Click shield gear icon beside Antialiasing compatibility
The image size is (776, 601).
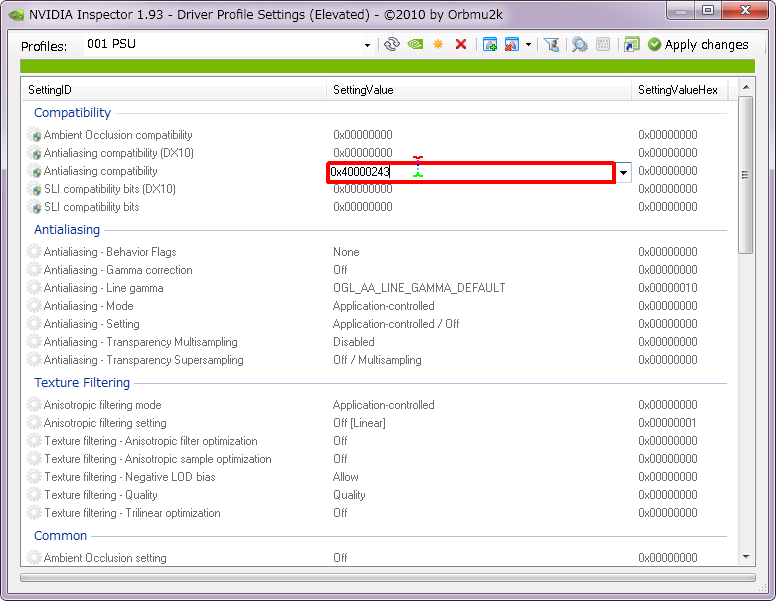tap(34, 171)
